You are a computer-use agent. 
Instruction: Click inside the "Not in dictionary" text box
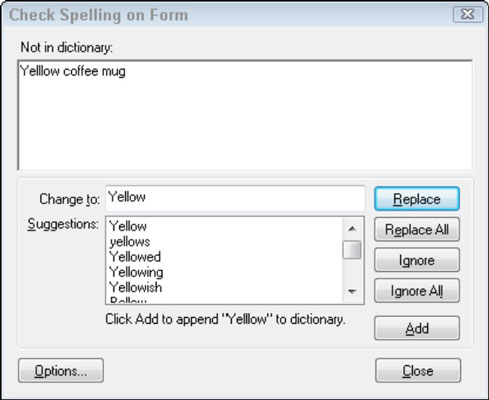[x=245, y=115]
